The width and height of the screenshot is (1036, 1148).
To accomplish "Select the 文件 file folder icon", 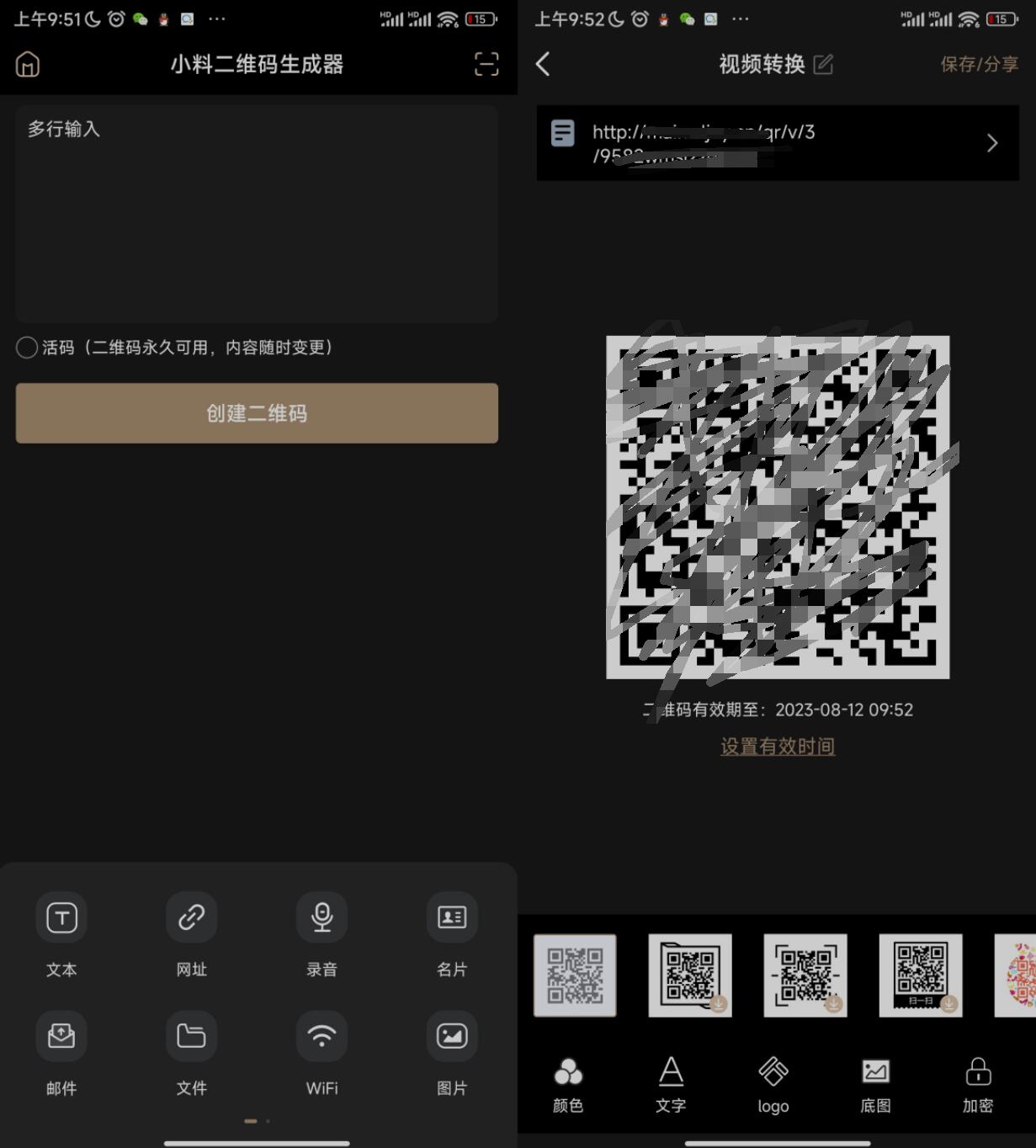I will (x=191, y=1036).
